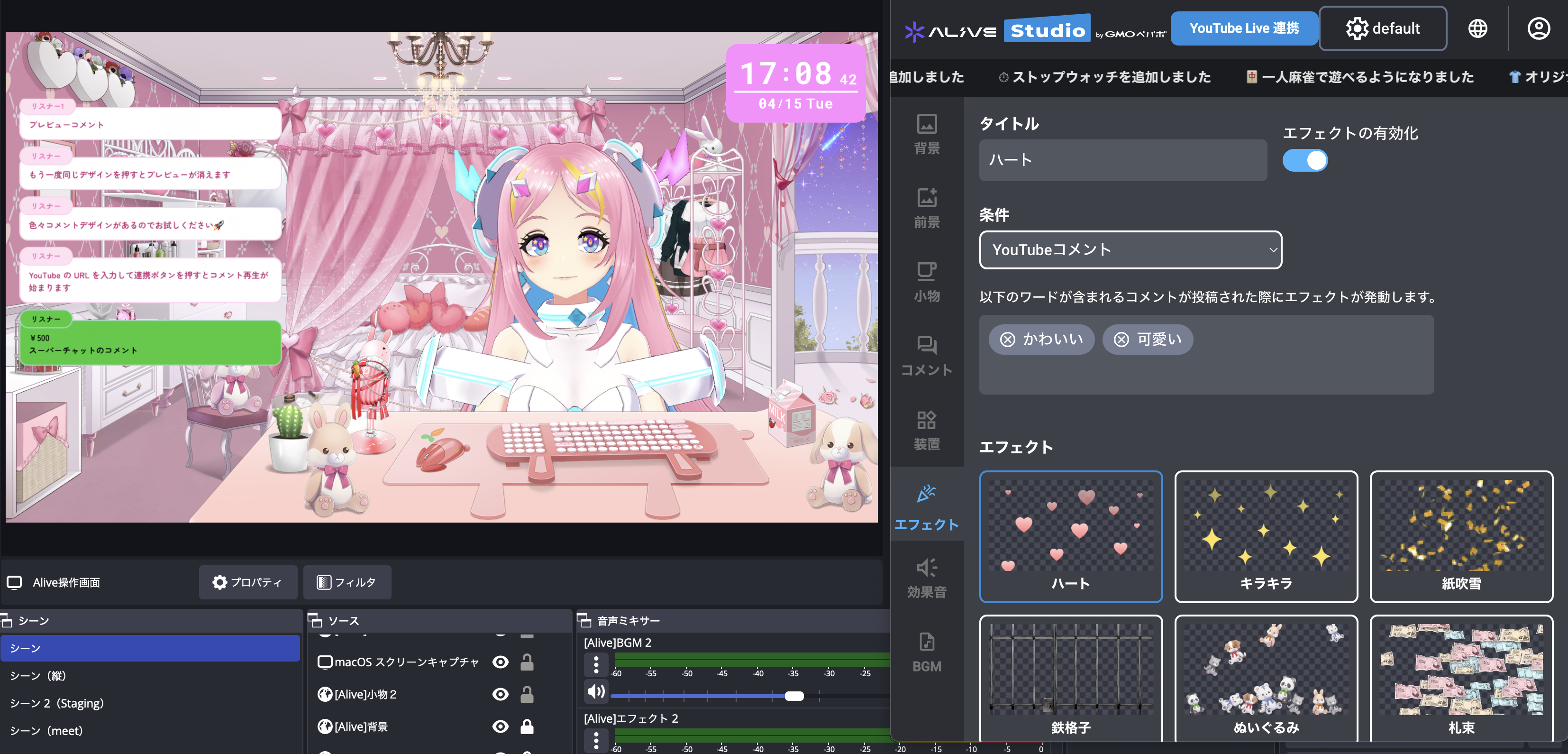This screenshot has height=754, width=1568.
Task: Select the 鉄格子 effect thumbnail
Action: [1071, 679]
